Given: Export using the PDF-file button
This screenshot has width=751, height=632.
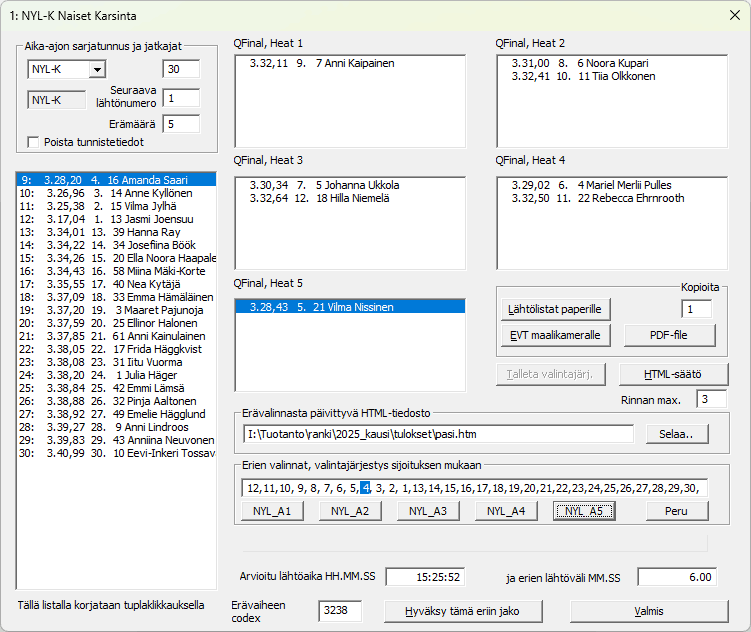Looking at the screenshot, I should point(670,335).
